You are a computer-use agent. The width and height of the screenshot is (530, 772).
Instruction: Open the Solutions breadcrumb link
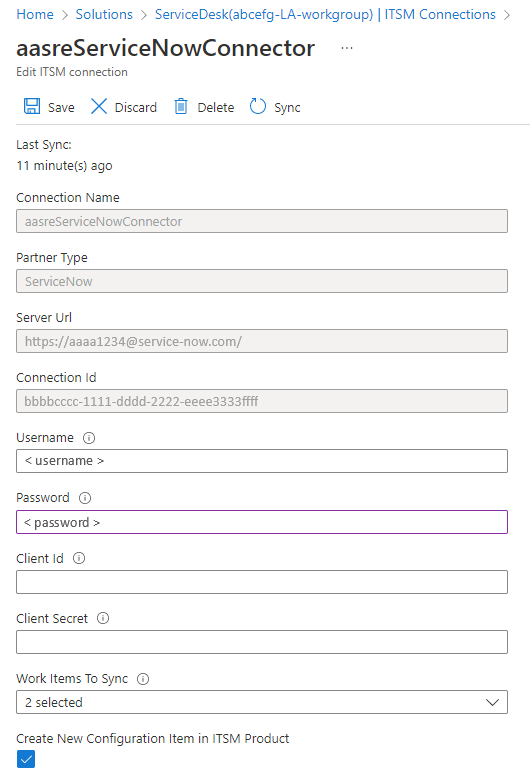pos(104,14)
